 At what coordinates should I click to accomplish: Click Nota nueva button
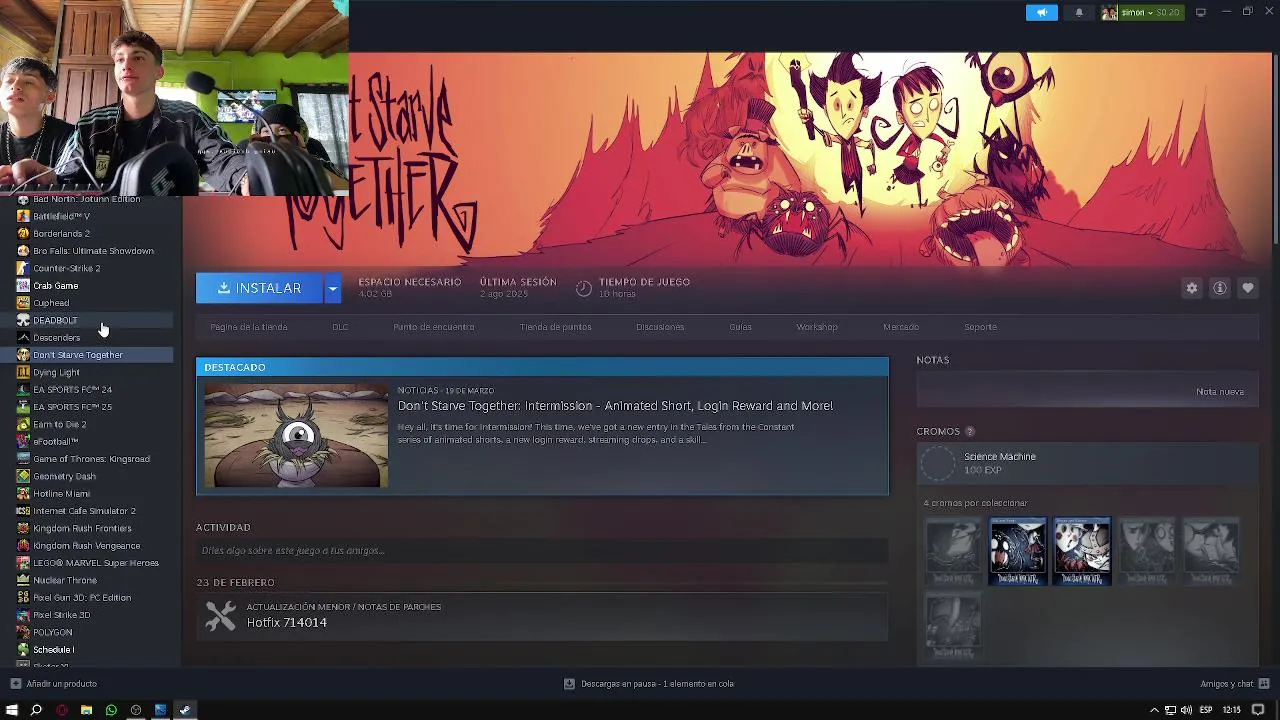click(1220, 392)
